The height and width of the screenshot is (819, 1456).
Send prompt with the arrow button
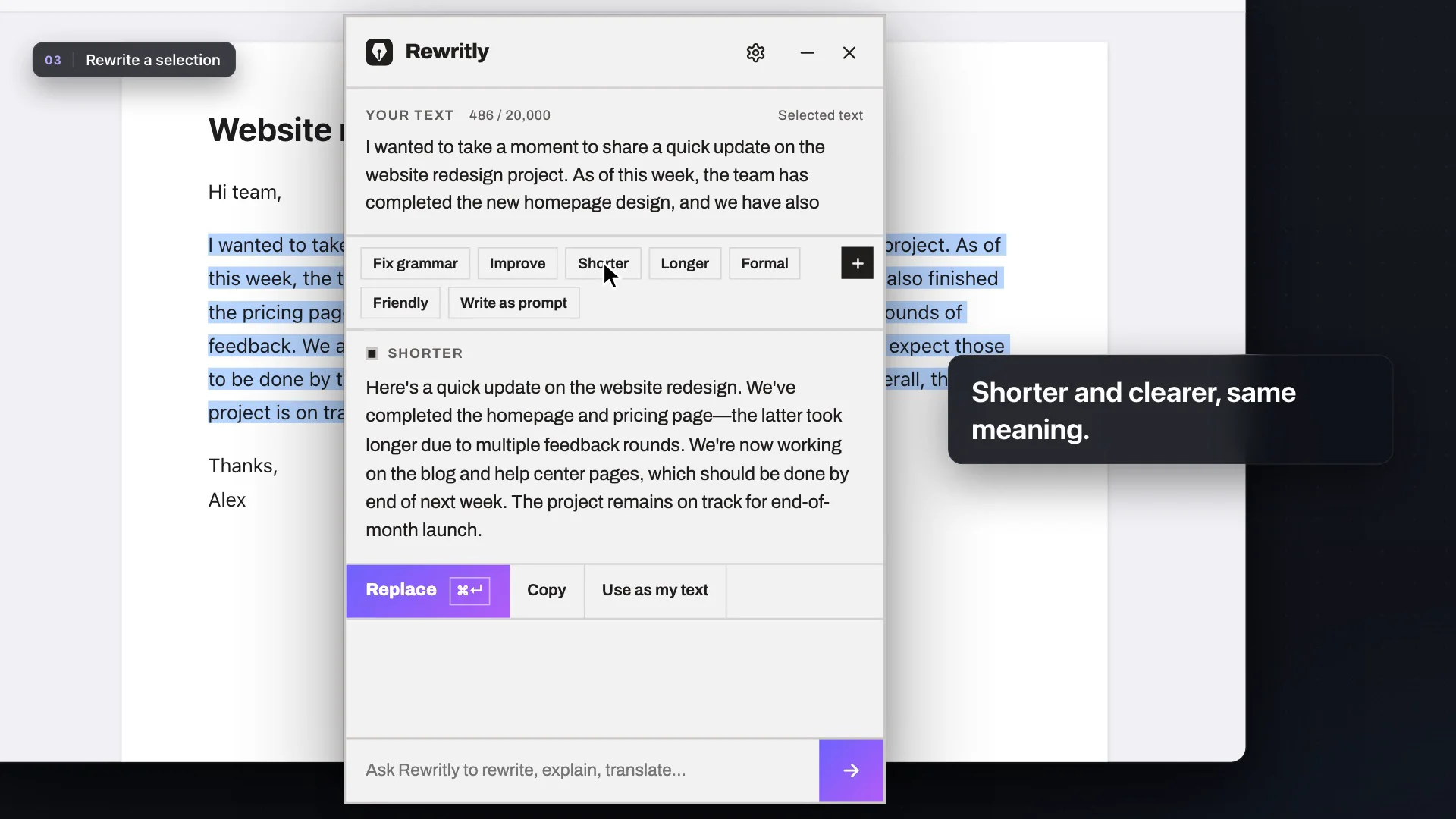pyautogui.click(x=851, y=770)
